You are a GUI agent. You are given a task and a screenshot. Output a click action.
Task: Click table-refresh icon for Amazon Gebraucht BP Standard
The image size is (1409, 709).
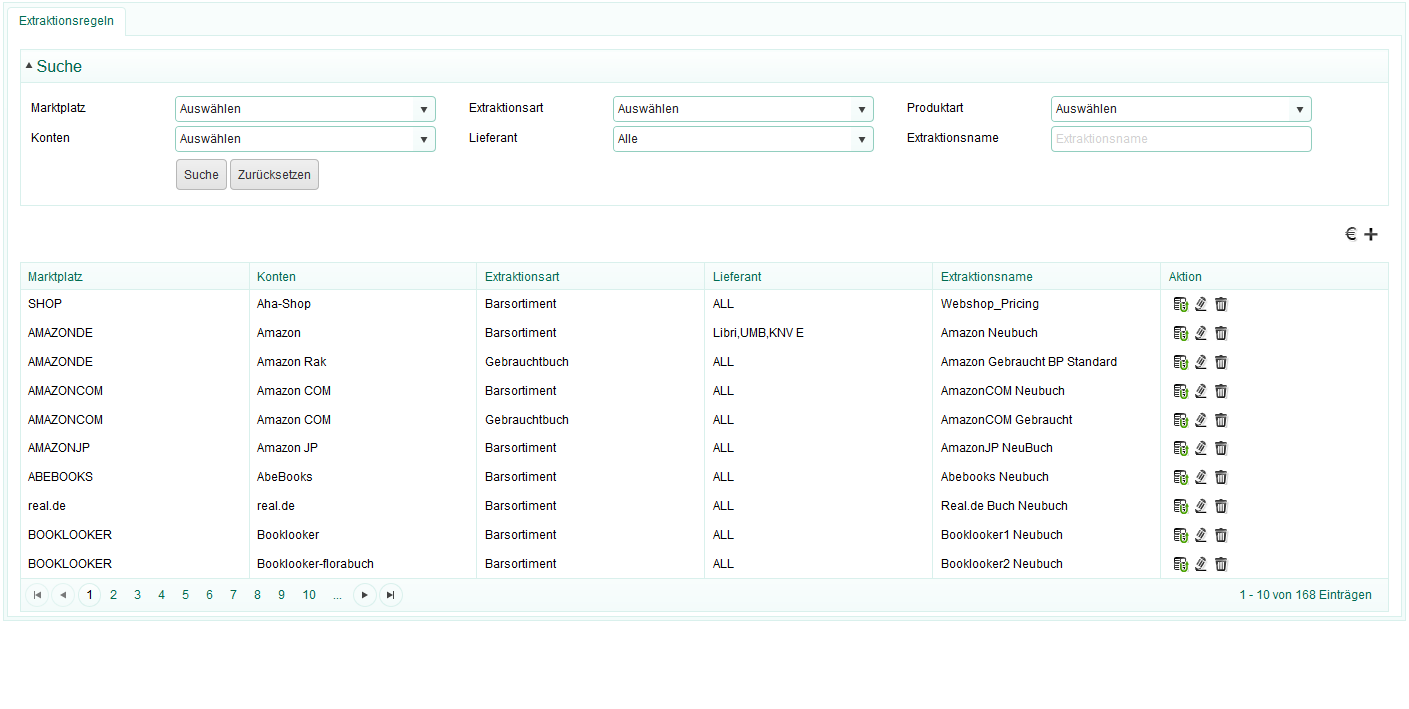pos(1181,362)
